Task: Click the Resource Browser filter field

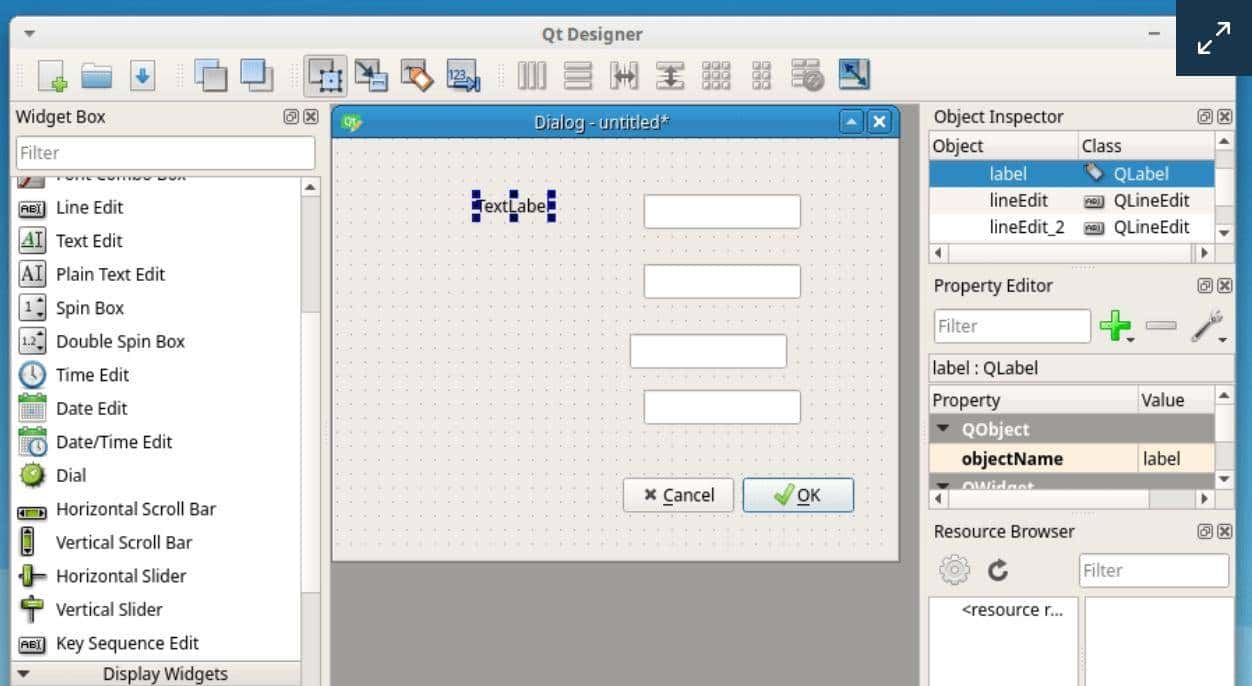Action: [1154, 570]
